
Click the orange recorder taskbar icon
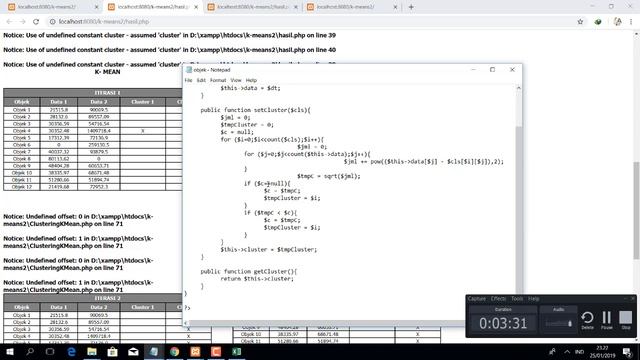click(x=216, y=351)
